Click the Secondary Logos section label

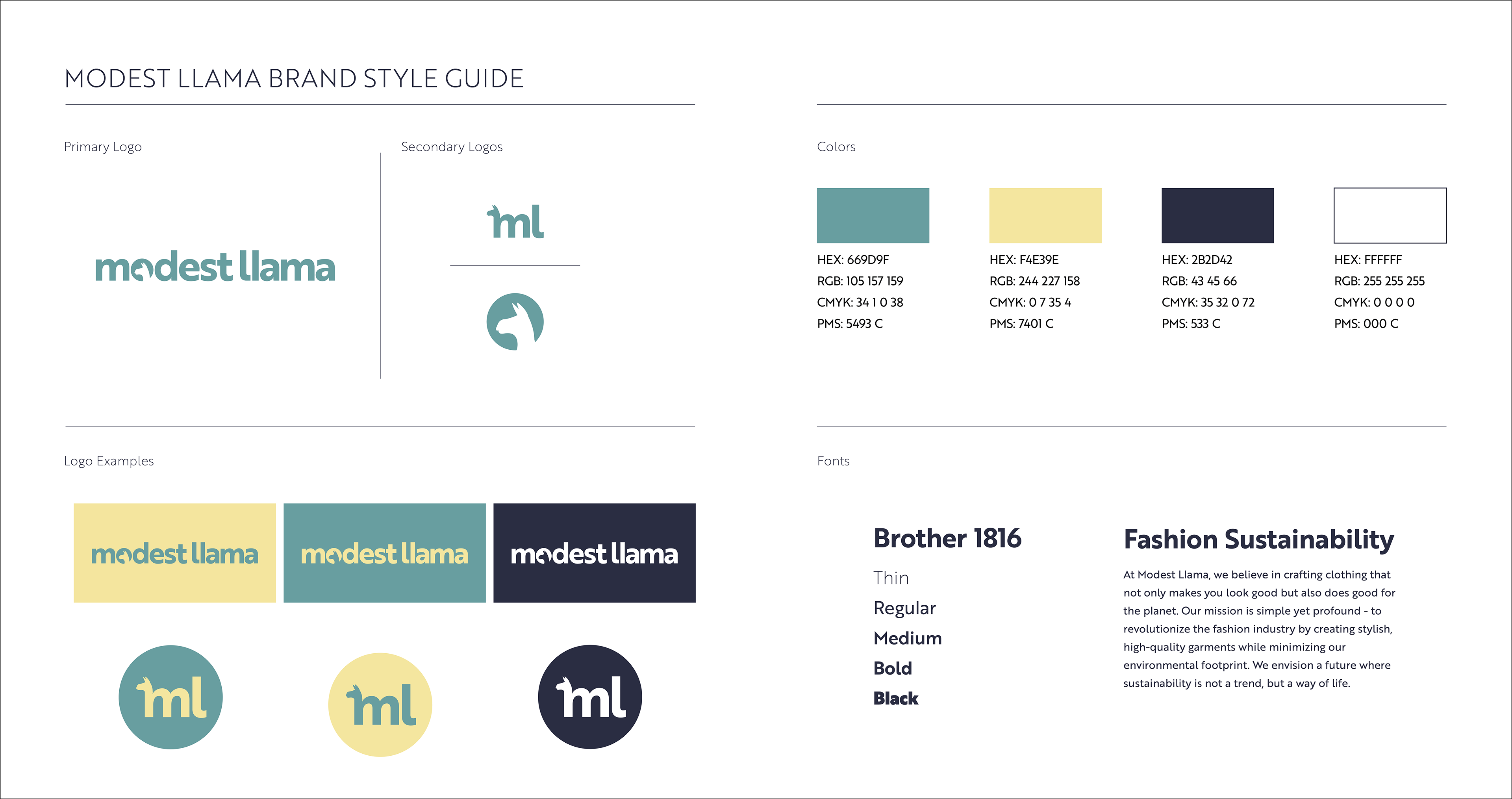tap(451, 147)
